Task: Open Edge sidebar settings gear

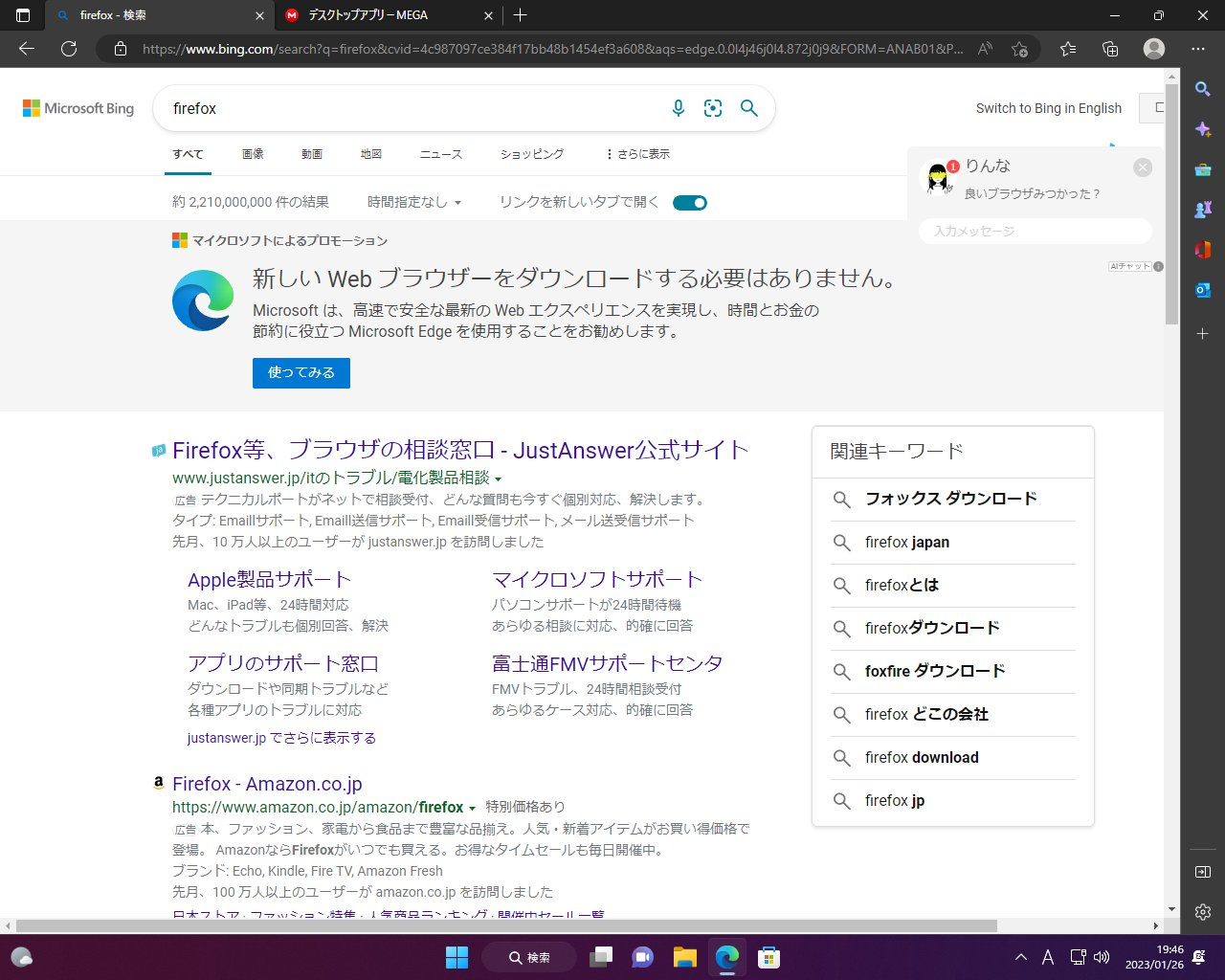Action: tap(1203, 912)
